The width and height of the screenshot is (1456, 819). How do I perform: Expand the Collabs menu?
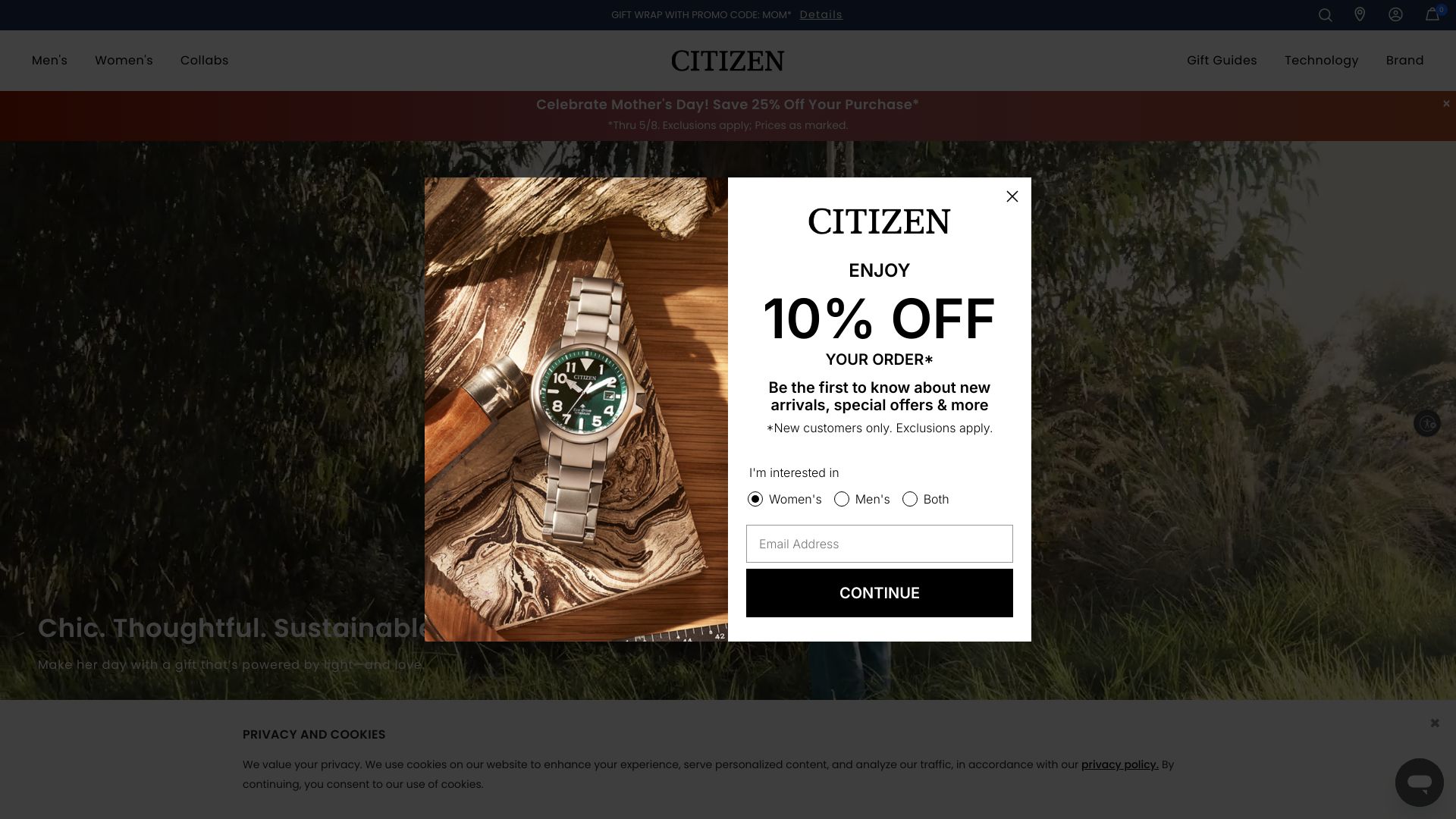(x=204, y=60)
